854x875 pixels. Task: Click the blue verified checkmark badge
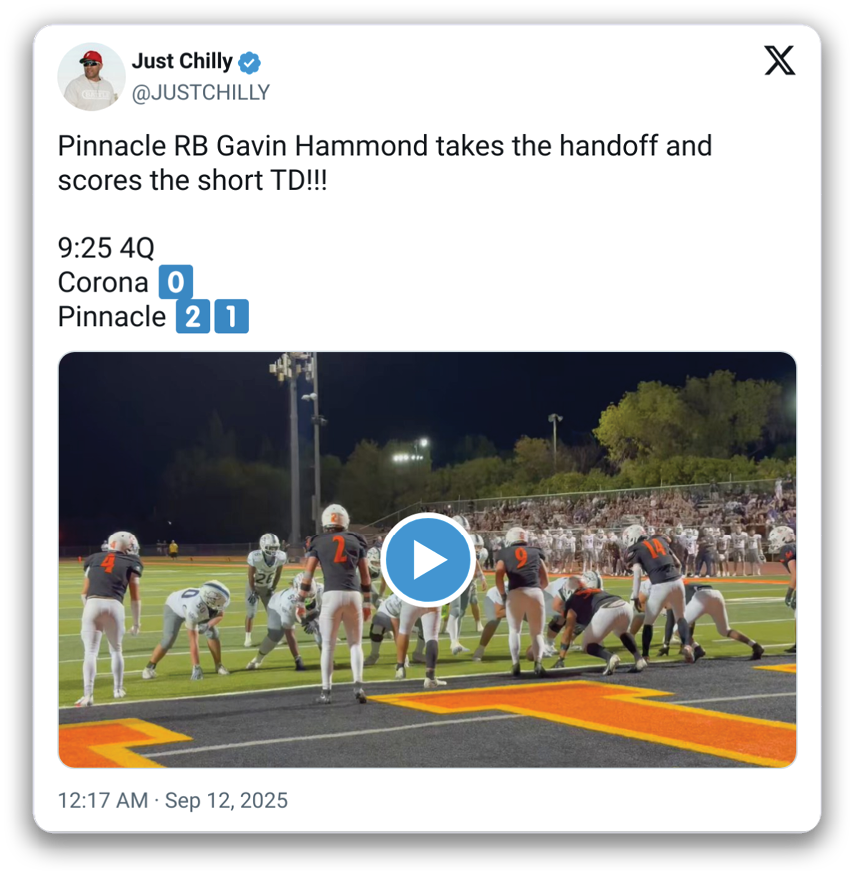(249, 62)
